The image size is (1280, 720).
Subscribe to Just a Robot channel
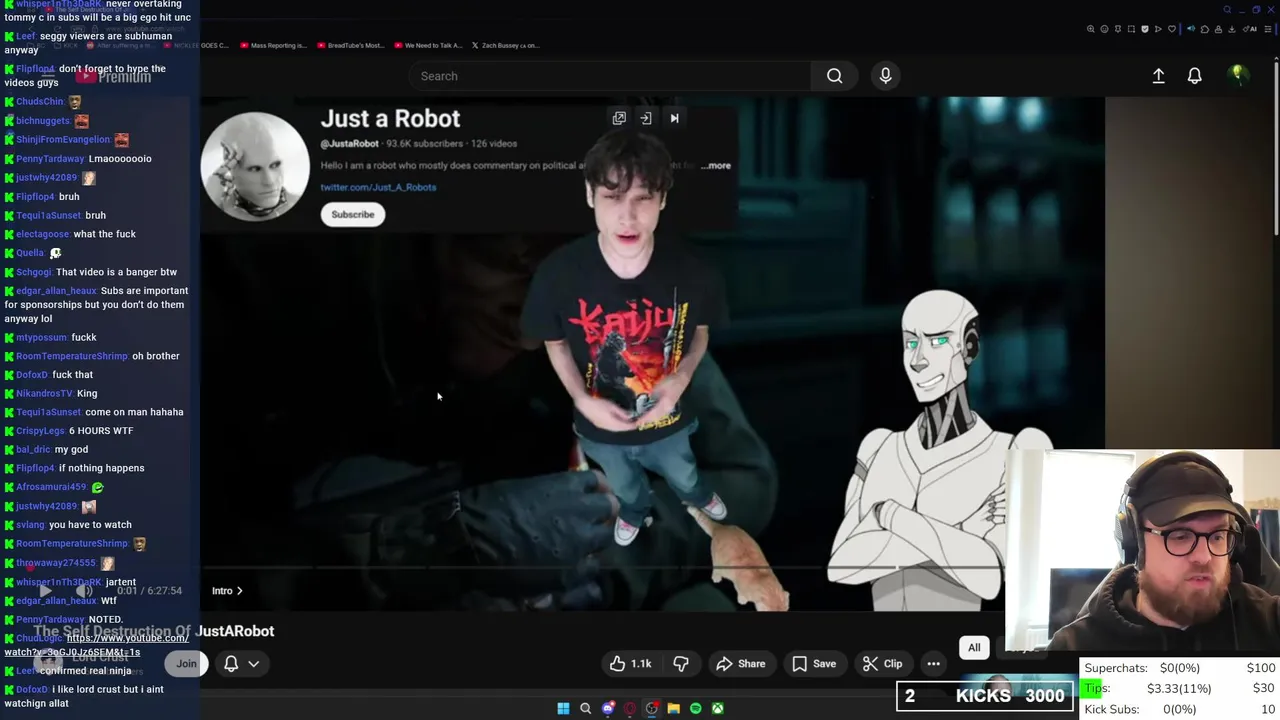352,214
